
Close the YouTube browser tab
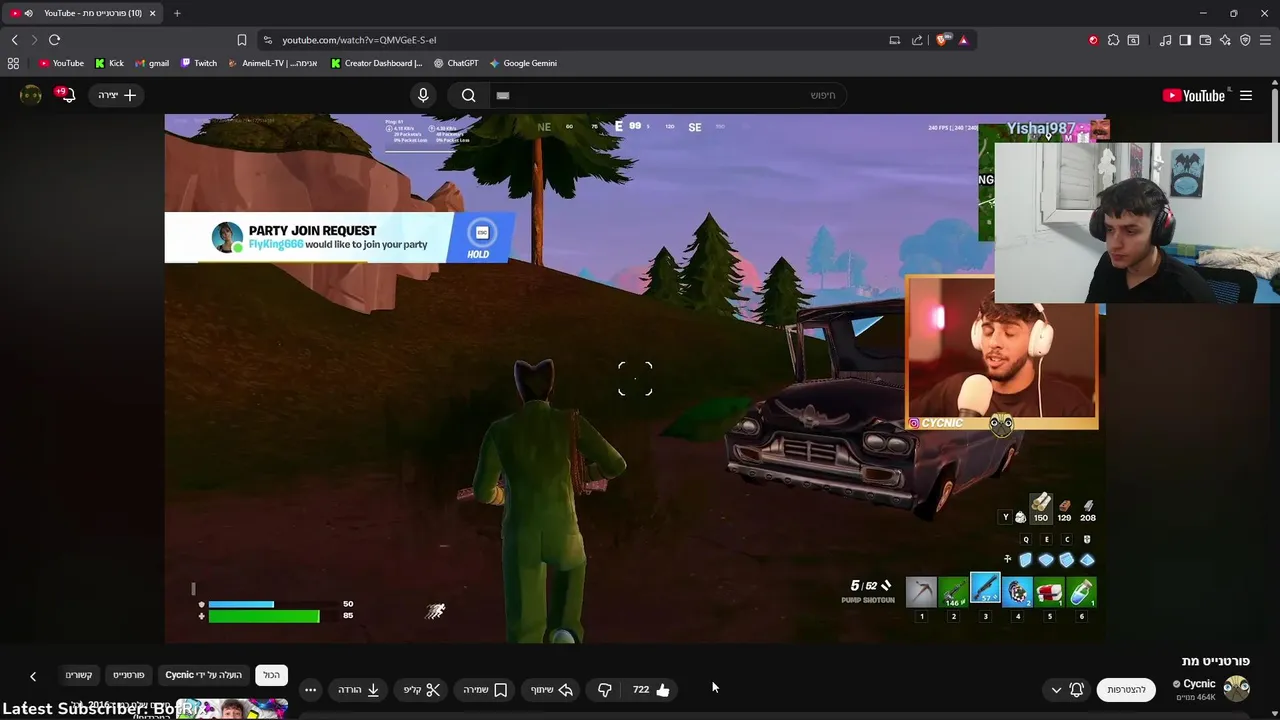tap(154, 13)
